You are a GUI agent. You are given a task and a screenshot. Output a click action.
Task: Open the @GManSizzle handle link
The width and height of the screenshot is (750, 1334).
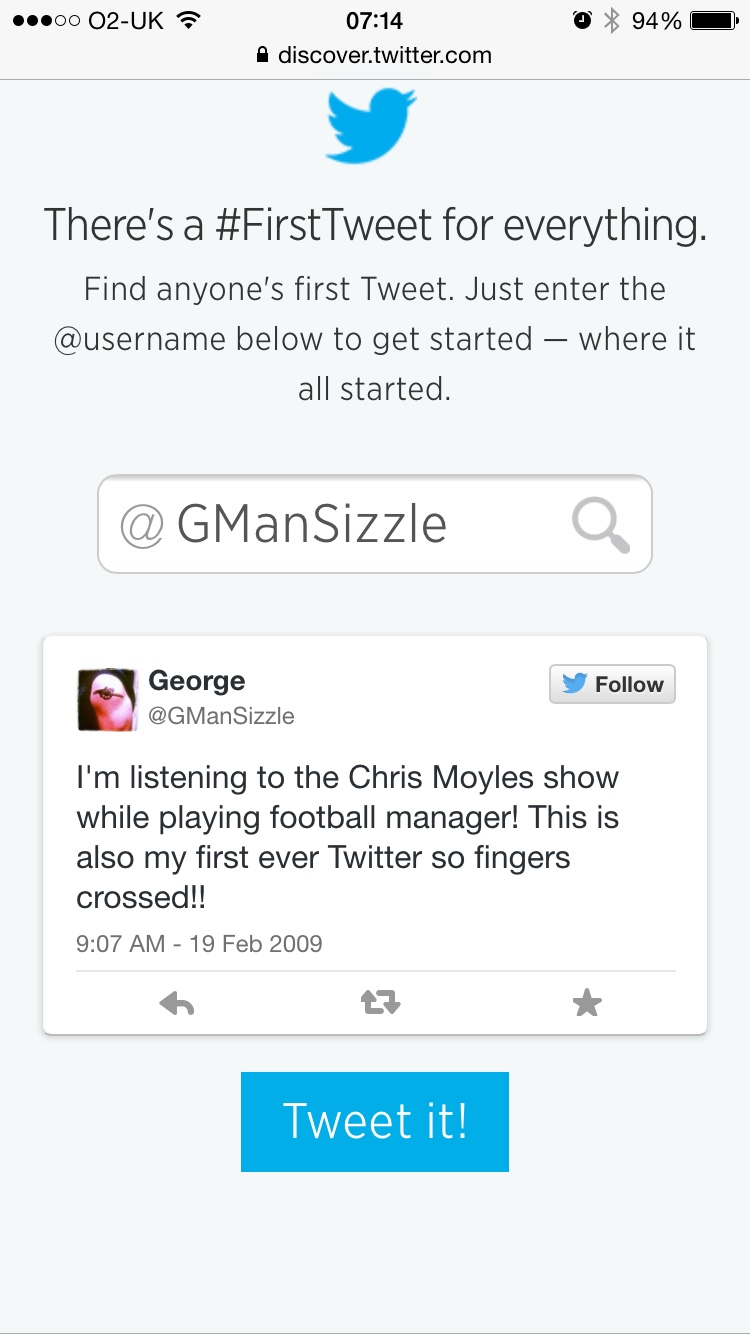click(x=221, y=716)
